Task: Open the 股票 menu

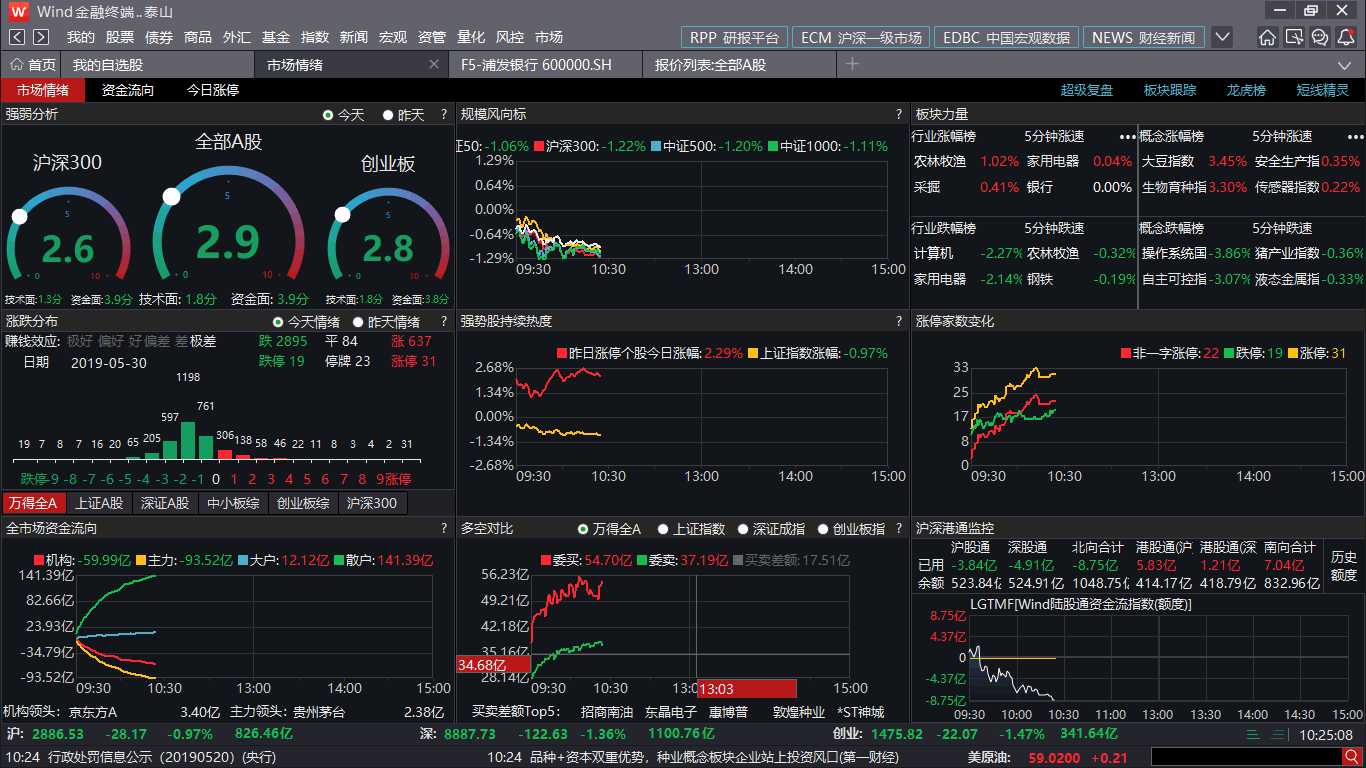Action: [x=120, y=37]
